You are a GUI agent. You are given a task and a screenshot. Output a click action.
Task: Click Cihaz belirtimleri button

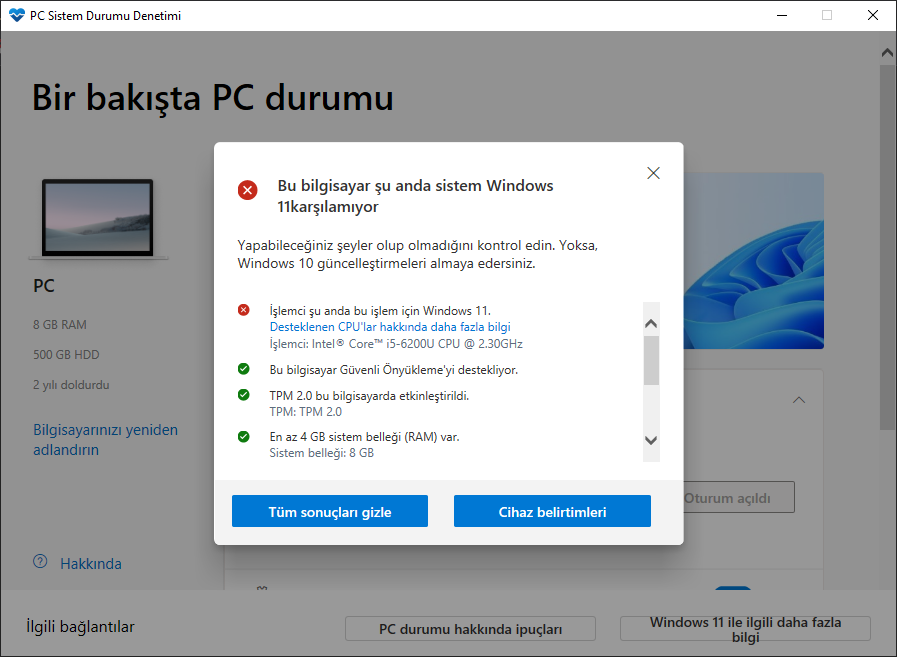[x=552, y=511]
